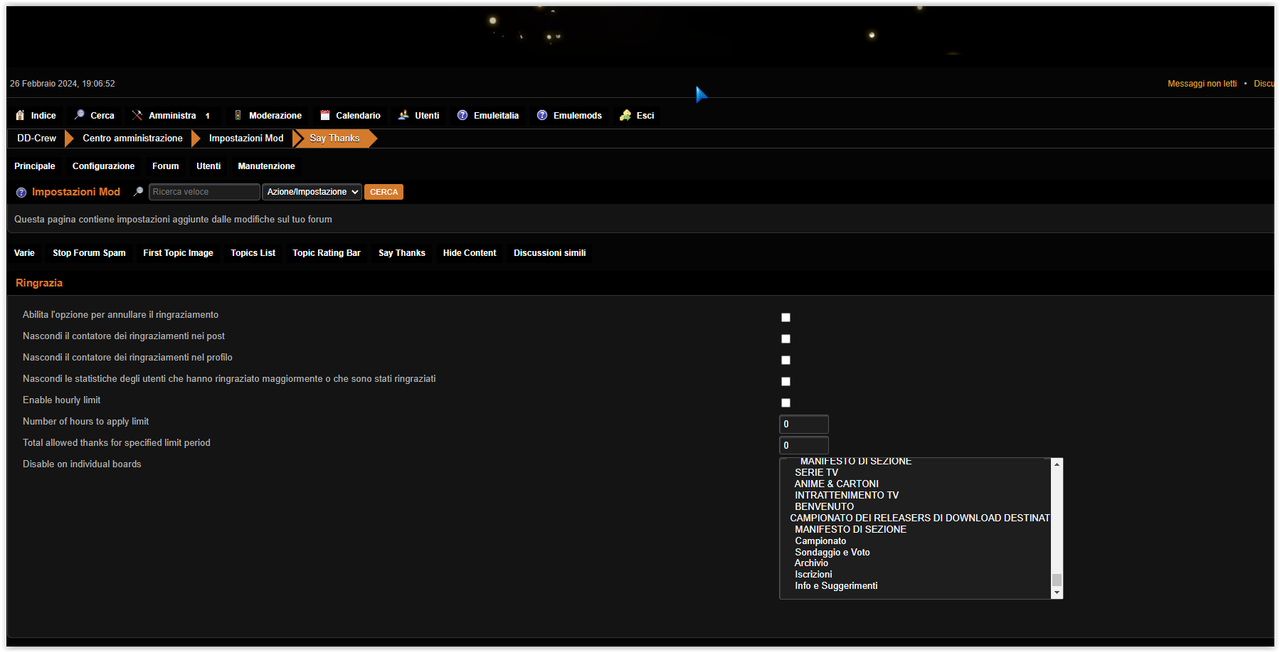Click the house icon beside Indice
1280x652 pixels.
pyautogui.click(x=20, y=115)
